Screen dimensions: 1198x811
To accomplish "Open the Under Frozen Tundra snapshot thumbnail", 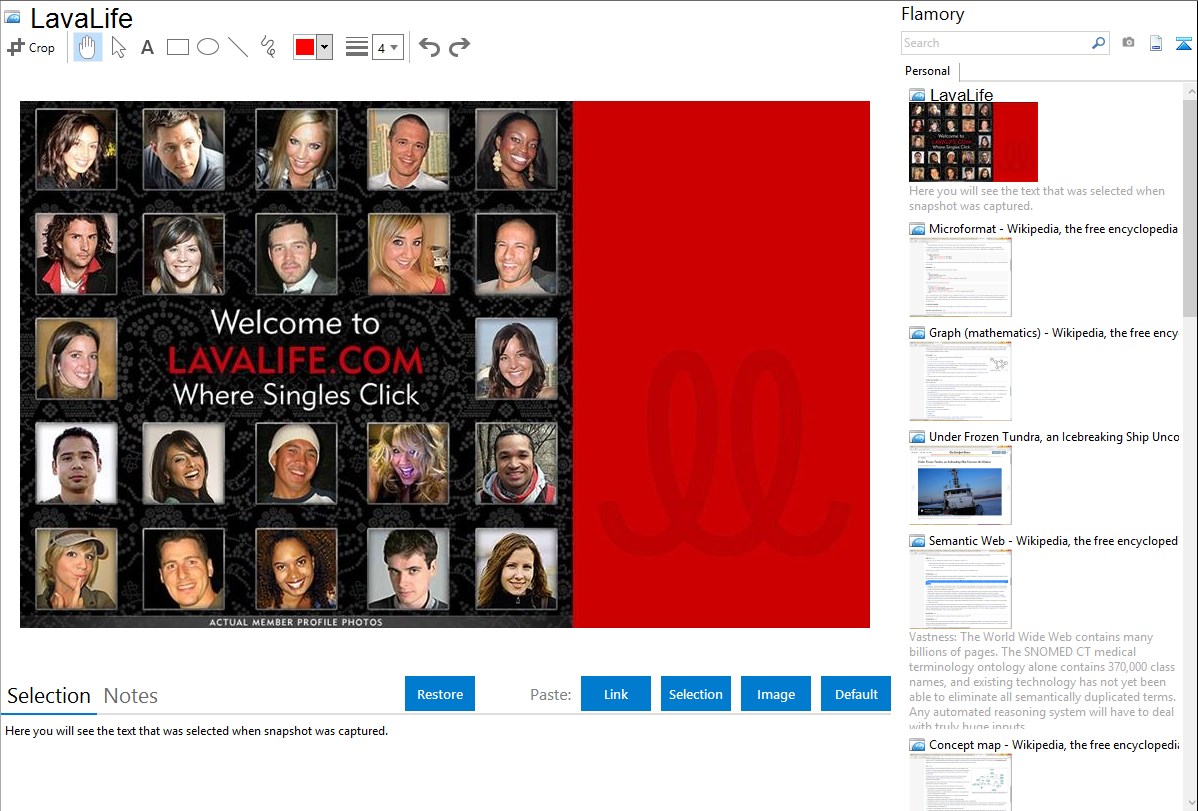I will point(960,485).
